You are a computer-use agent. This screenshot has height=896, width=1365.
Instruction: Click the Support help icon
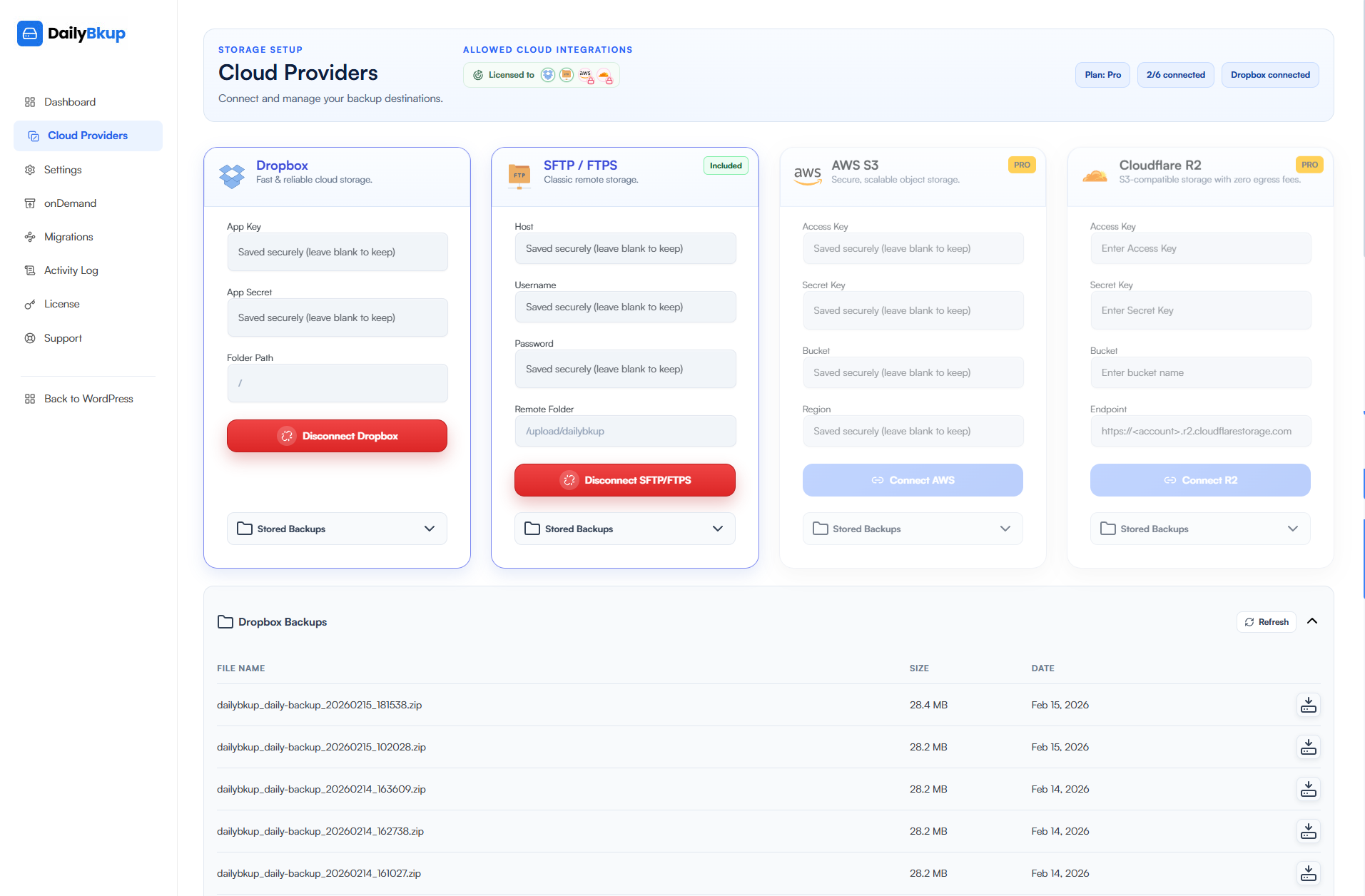point(30,337)
